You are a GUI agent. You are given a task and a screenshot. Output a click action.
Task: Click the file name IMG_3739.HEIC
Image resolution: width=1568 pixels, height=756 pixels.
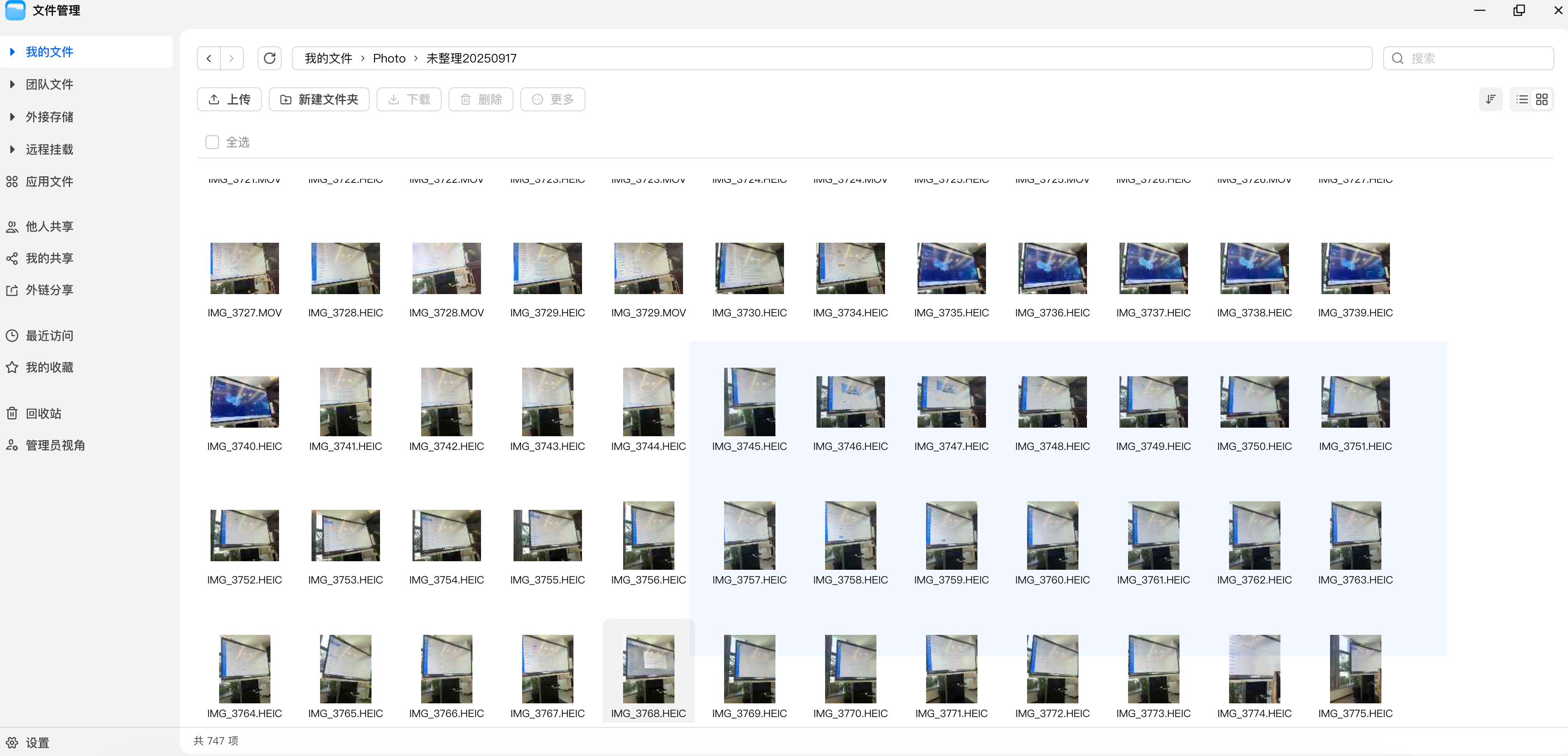point(1356,313)
